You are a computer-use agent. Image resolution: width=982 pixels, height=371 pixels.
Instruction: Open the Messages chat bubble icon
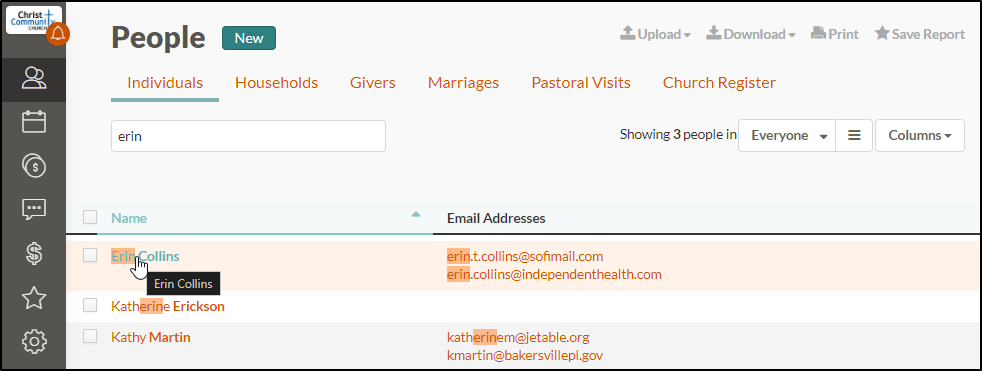[34, 209]
